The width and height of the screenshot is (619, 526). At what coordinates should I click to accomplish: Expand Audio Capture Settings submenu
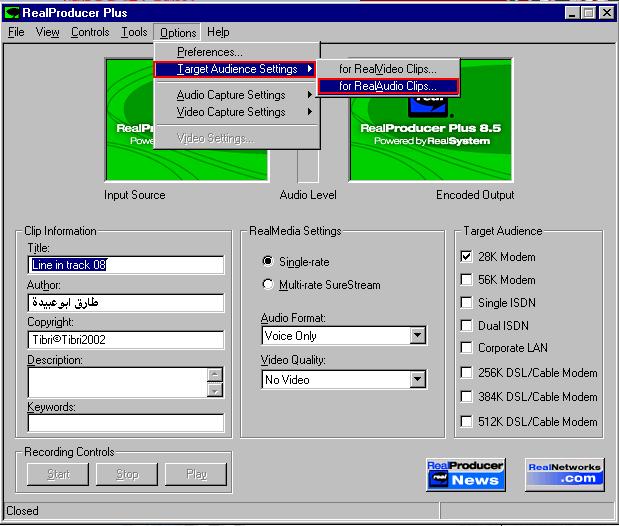pyautogui.click(x=237, y=95)
